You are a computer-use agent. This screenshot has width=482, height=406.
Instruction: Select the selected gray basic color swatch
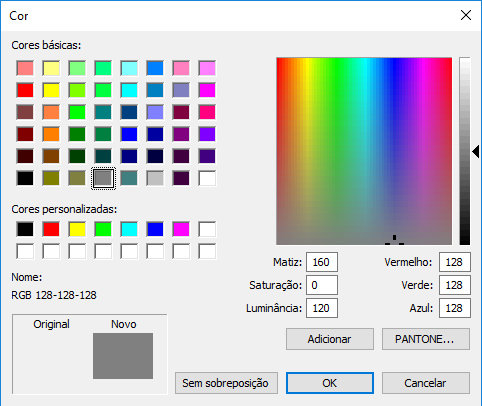point(103,178)
